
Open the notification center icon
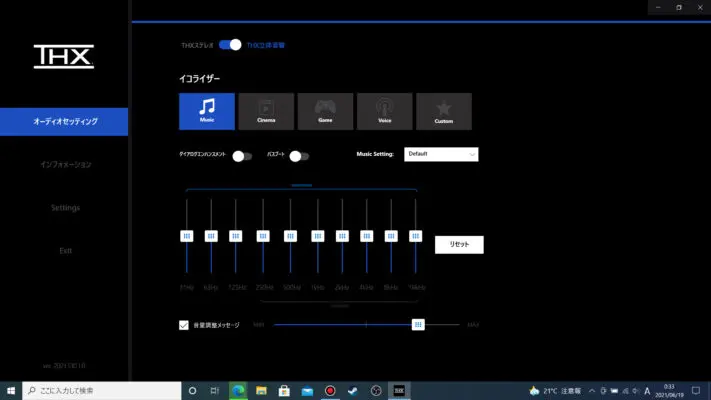coord(696,390)
